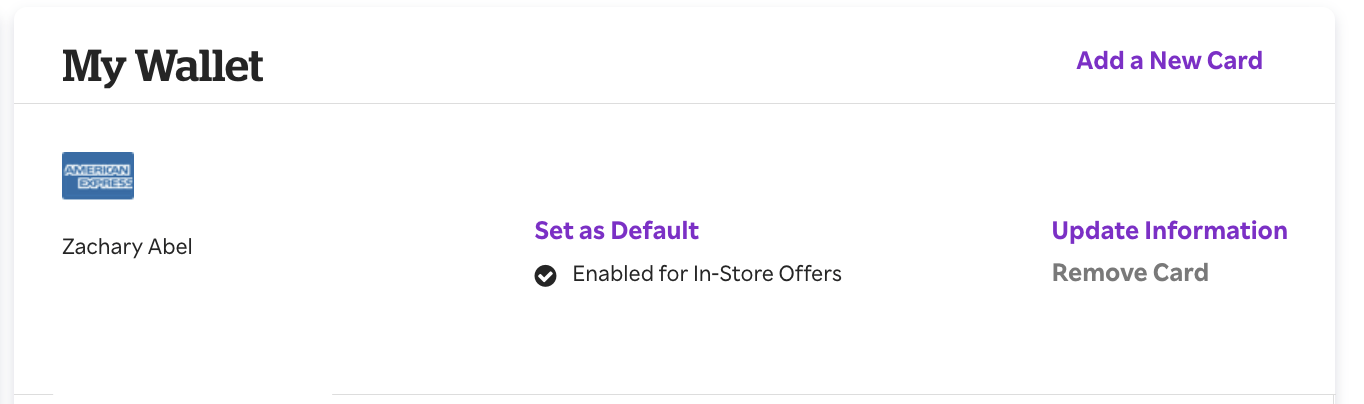Tap the checkmark beside In-Store Offers
This screenshot has height=404, width=1364.
pyautogui.click(x=545, y=275)
